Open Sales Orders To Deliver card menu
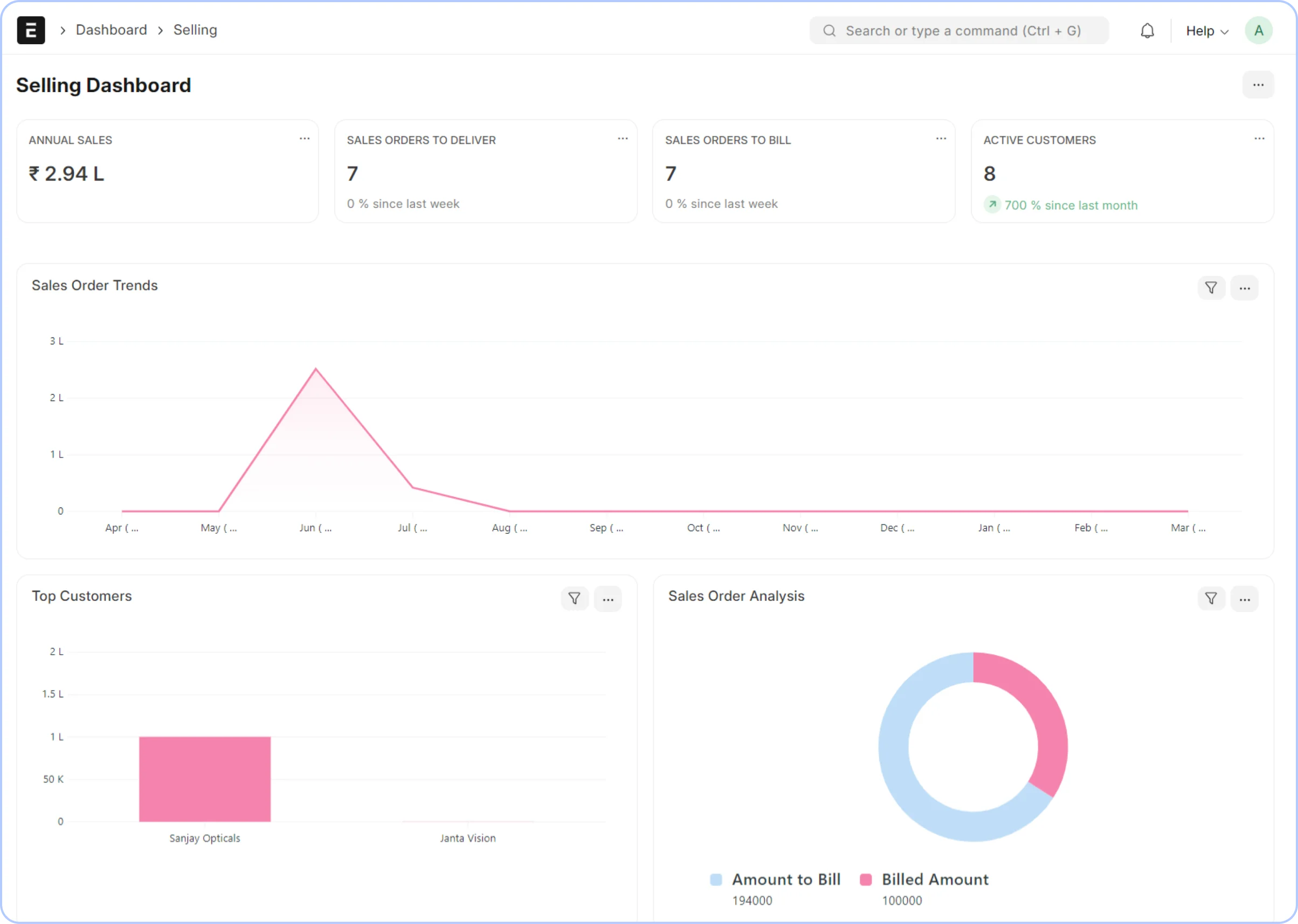 tap(622, 138)
